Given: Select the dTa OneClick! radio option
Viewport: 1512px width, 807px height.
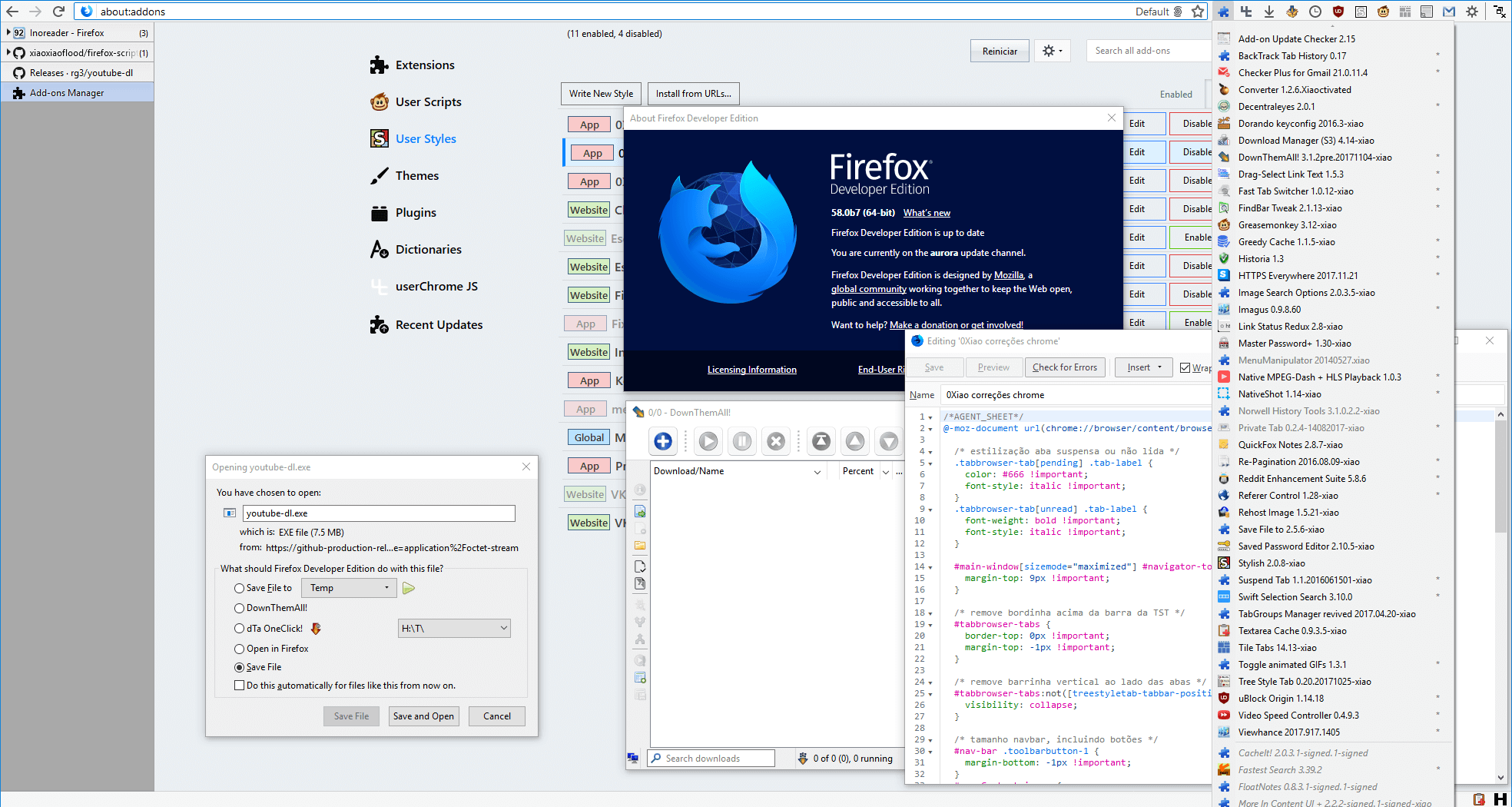Looking at the screenshot, I should (239, 629).
